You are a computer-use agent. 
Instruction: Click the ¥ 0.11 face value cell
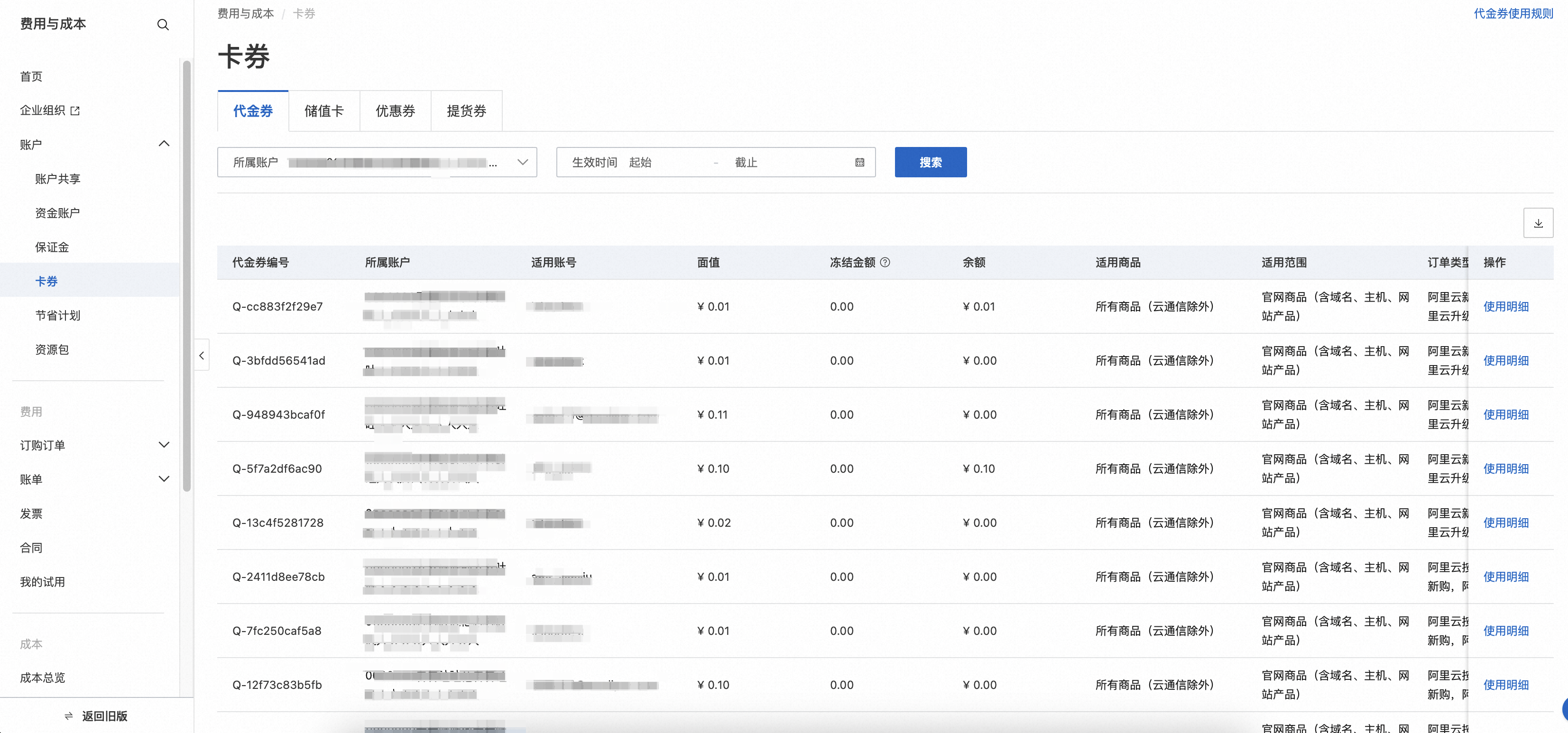coord(712,415)
